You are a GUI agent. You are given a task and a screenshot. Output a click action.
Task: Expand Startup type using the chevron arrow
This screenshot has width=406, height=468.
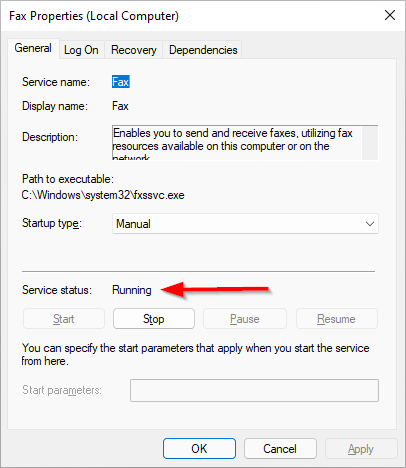pyautogui.click(x=370, y=224)
